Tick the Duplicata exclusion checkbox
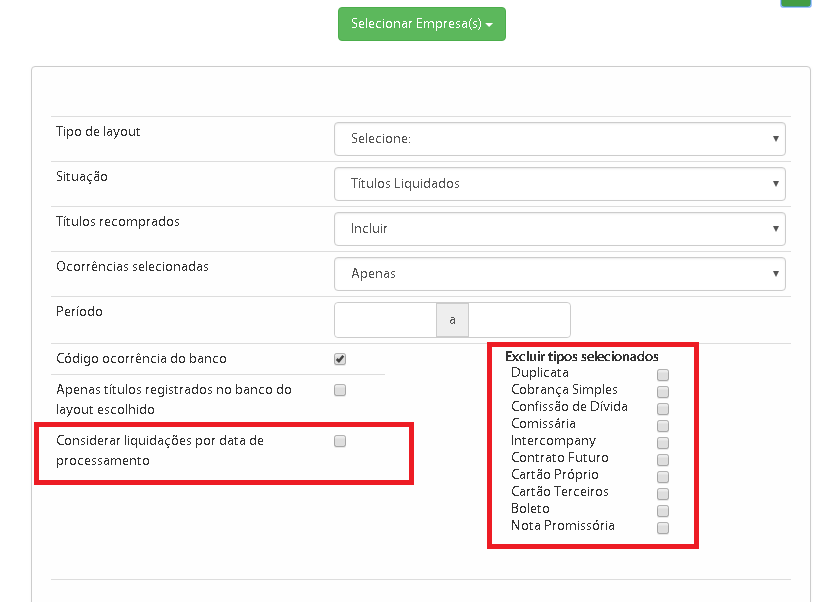This screenshot has height=602, width=828. [x=663, y=375]
